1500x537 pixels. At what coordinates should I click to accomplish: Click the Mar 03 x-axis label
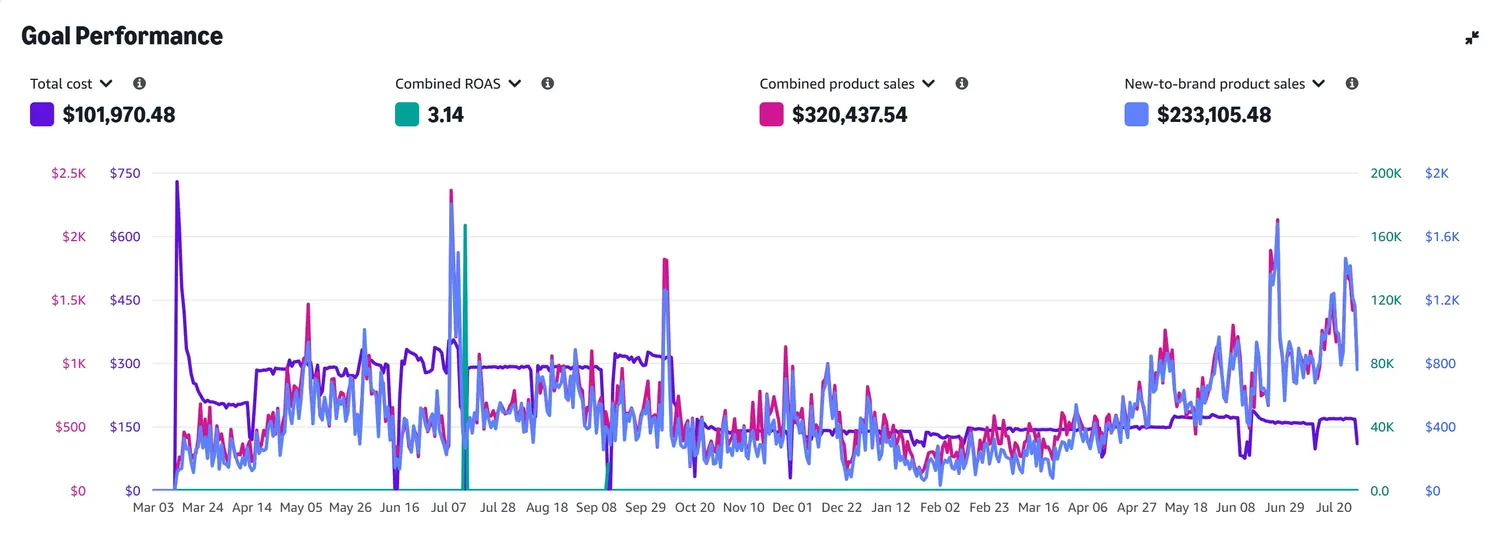pyautogui.click(x=154, y=508)
